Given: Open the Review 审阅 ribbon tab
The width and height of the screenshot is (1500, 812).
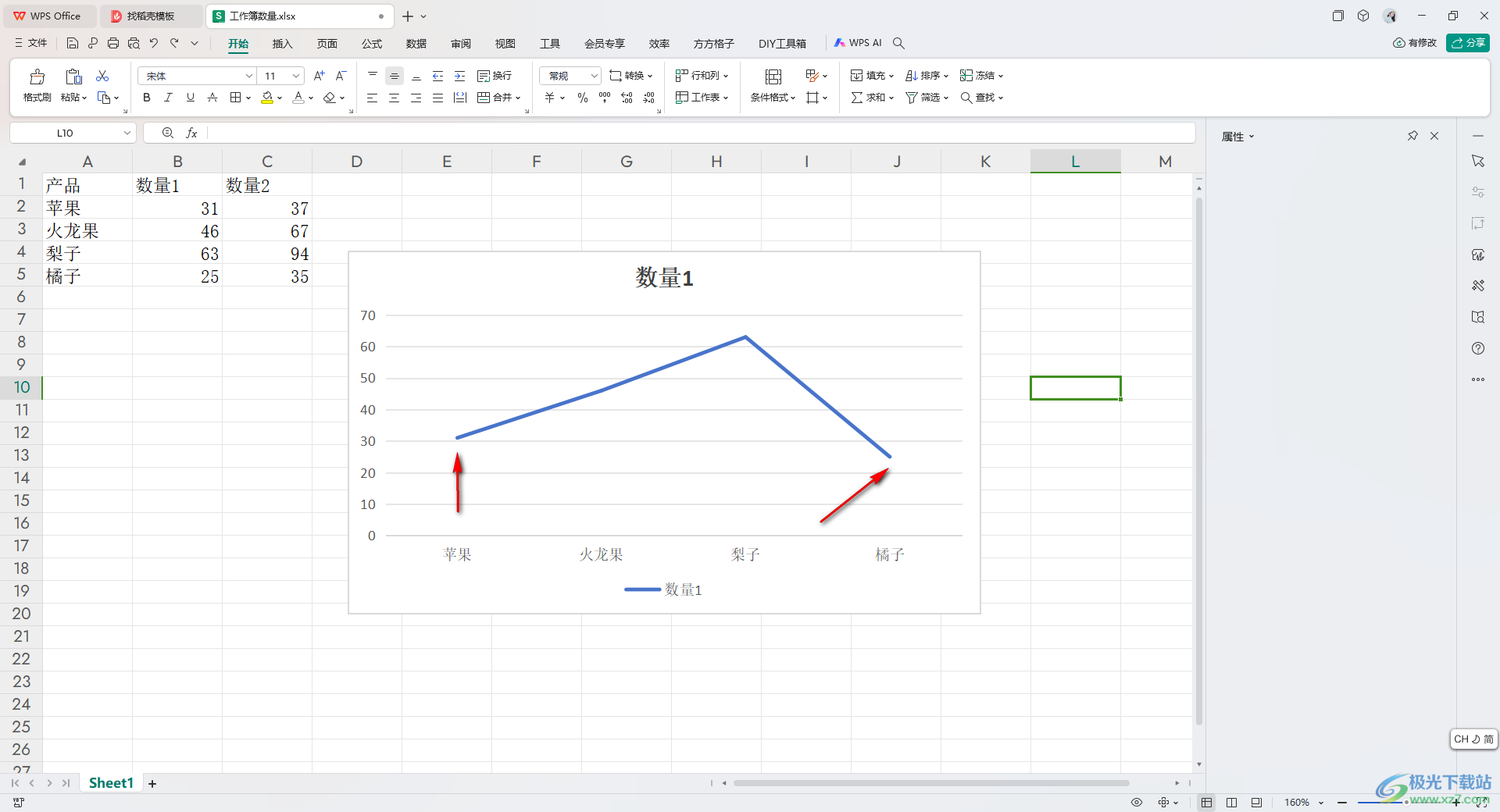Looking at the screenshot, I should coord(461,44).
